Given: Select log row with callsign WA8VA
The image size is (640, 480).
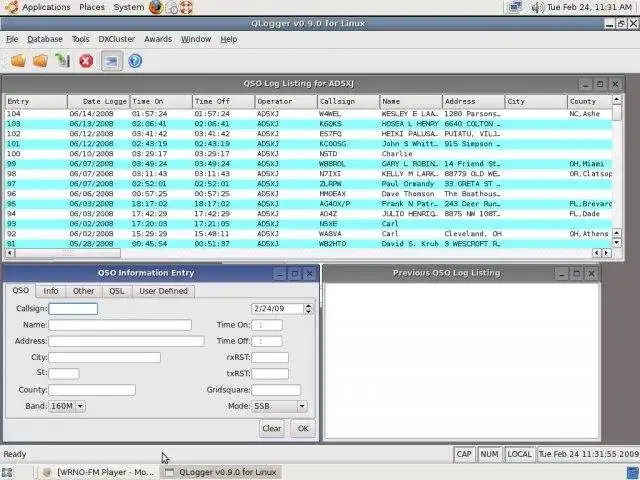Looking at the screenshot, I should (x=309, y=234).
